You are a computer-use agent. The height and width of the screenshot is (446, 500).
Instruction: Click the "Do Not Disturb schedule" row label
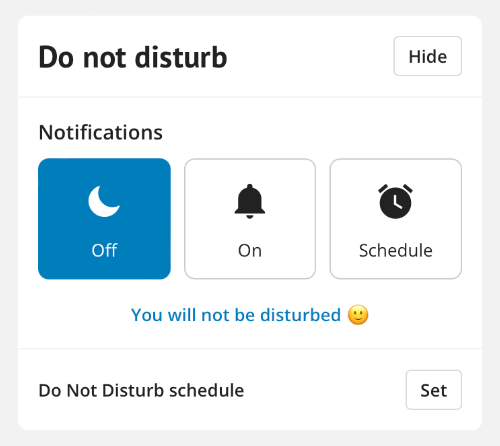(x=141, y=390)
